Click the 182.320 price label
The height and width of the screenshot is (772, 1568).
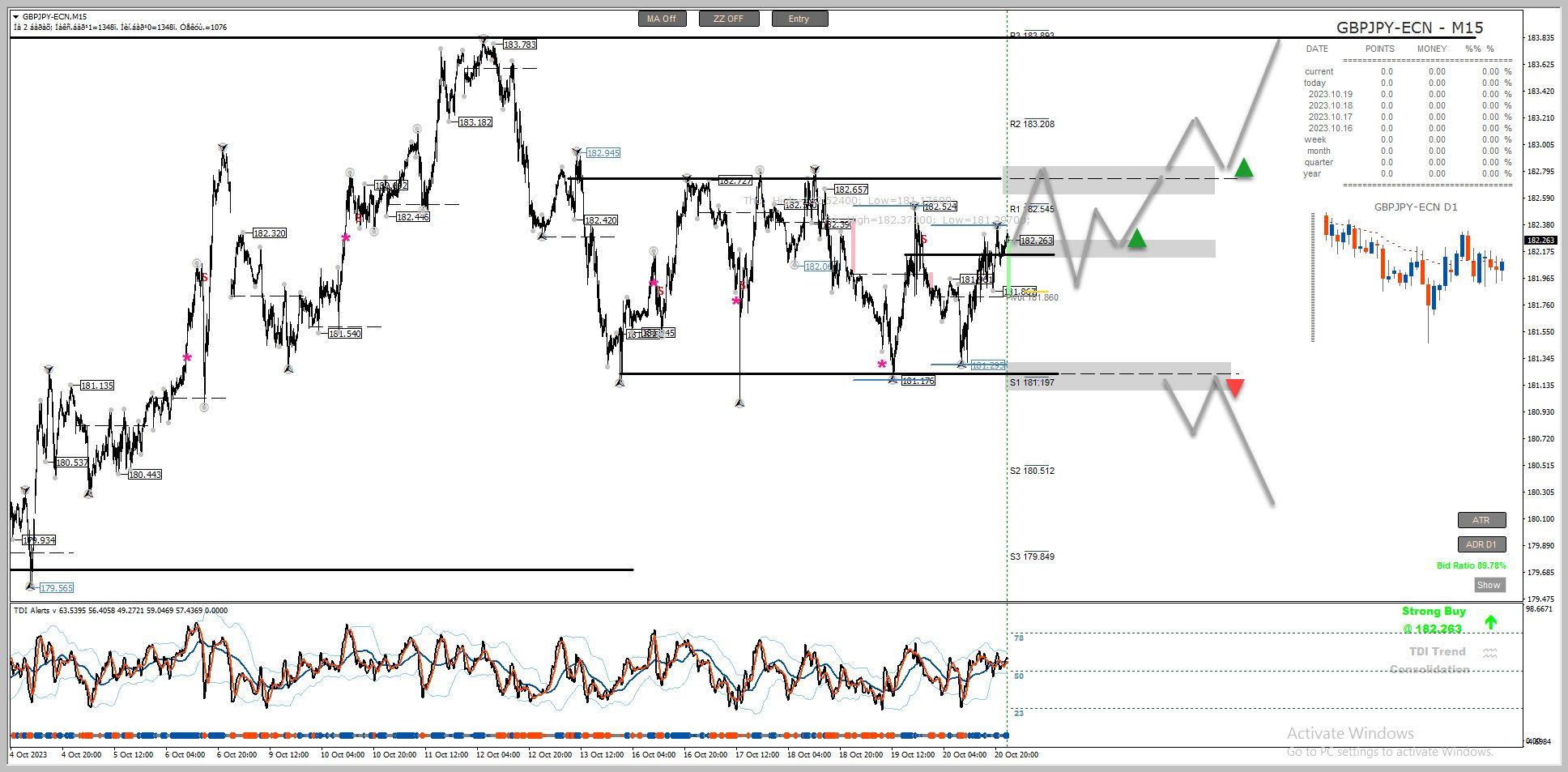point(269,233)
